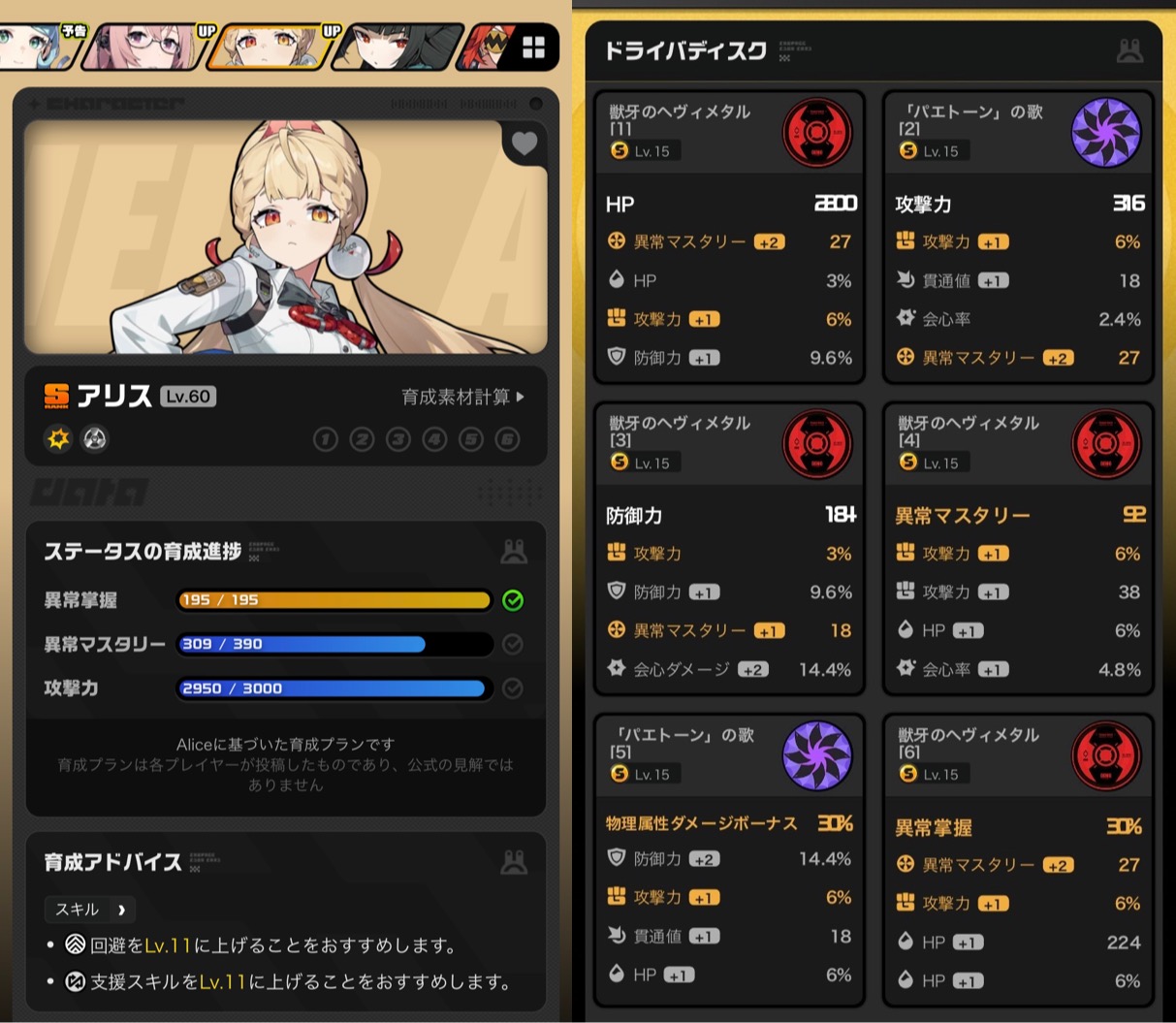Screen dimensions: 1176x1023
Task: Click the bangboo icon in ドライバディスク header
Action: pyautogui.click(x=1129, y=50)
